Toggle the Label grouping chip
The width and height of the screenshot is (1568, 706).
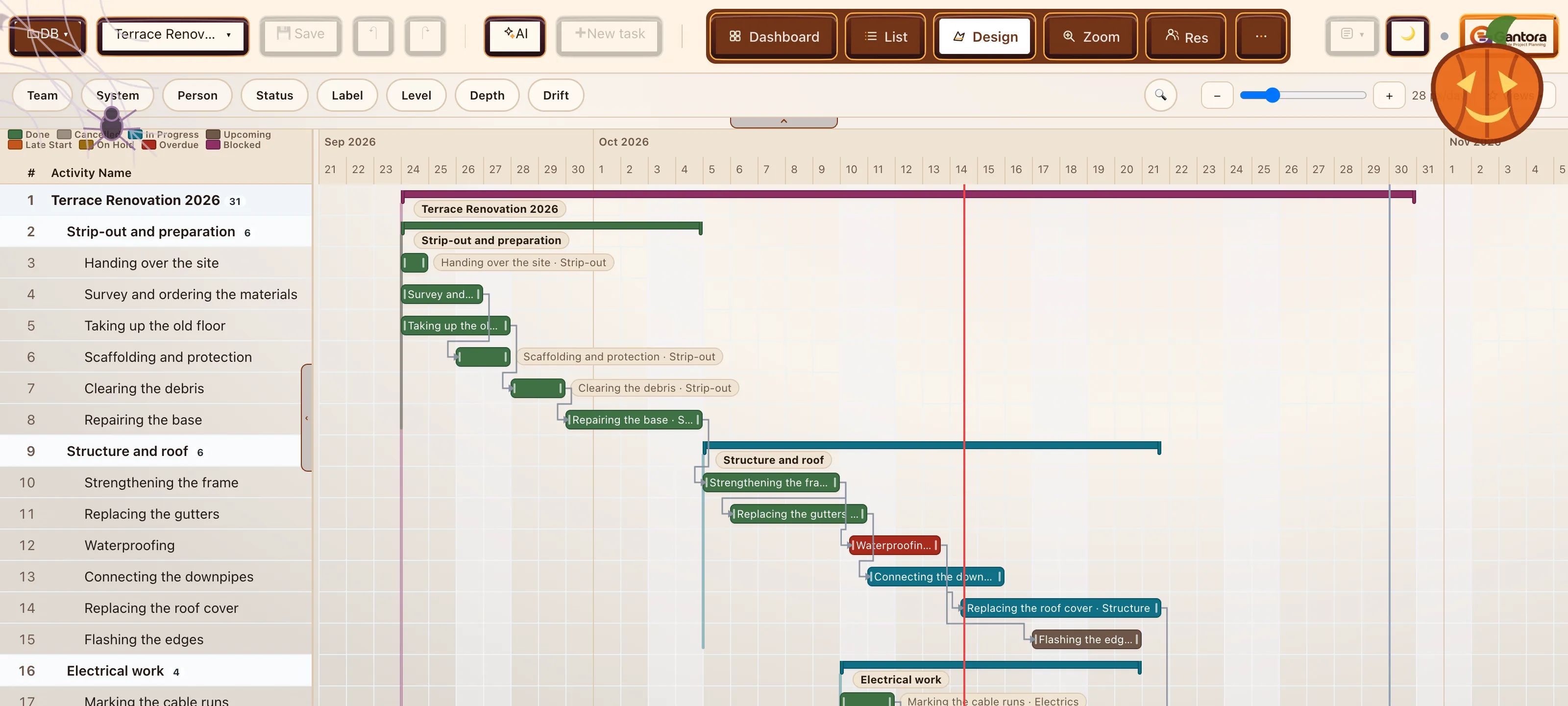point(347,95)
